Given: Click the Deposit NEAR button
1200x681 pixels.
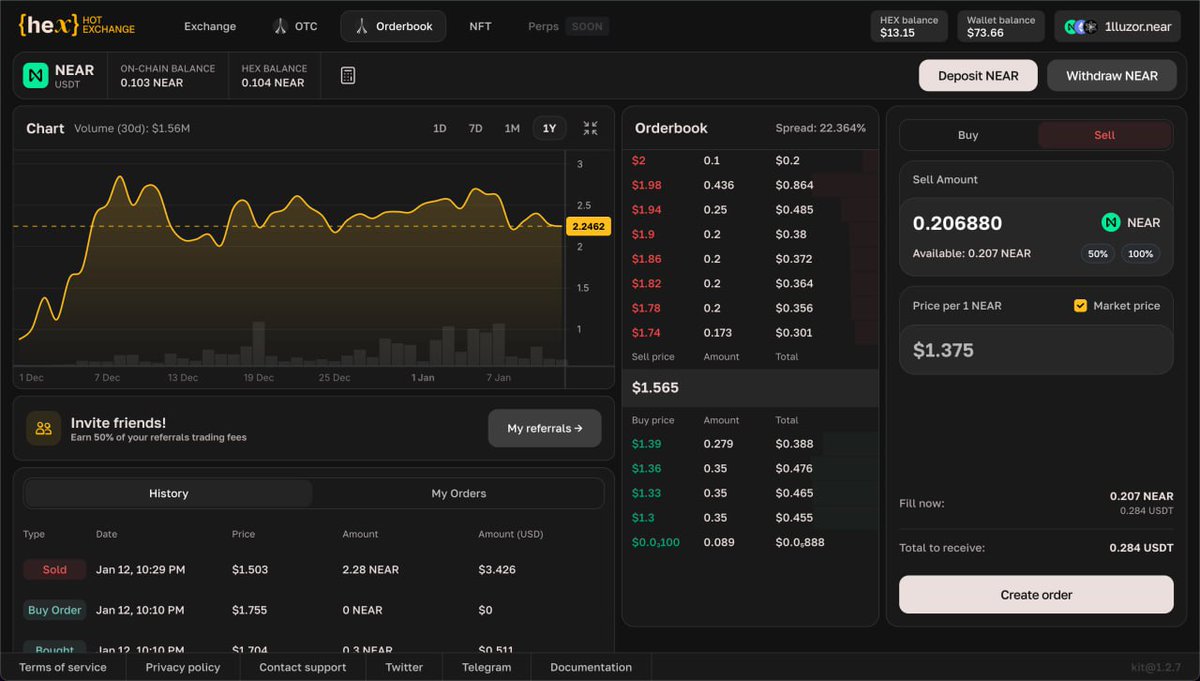Looking at the screenshot, I should (x=977, y=75).
